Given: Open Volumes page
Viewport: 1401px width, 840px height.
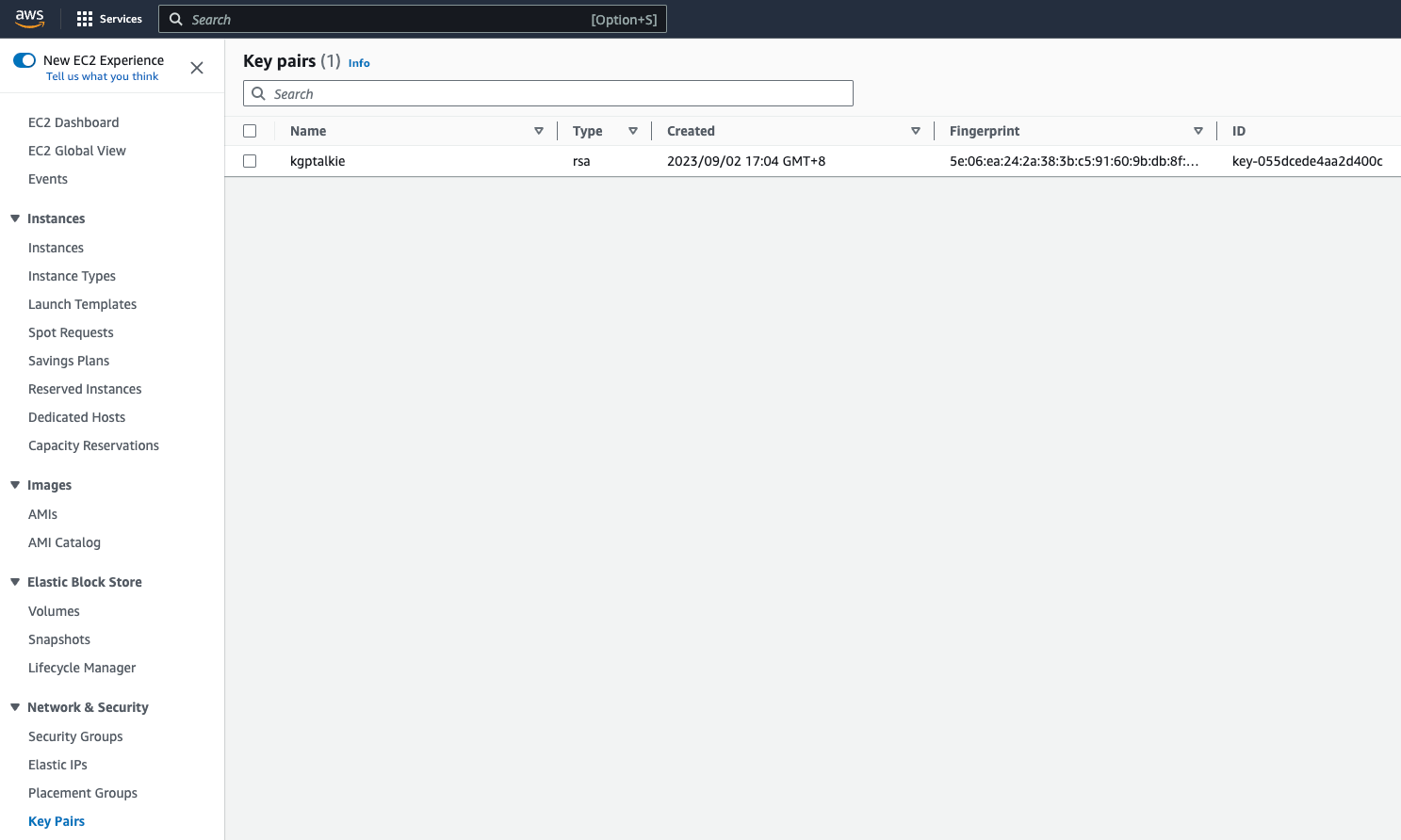Looking at the screenshot, I should tap(54, 611).
